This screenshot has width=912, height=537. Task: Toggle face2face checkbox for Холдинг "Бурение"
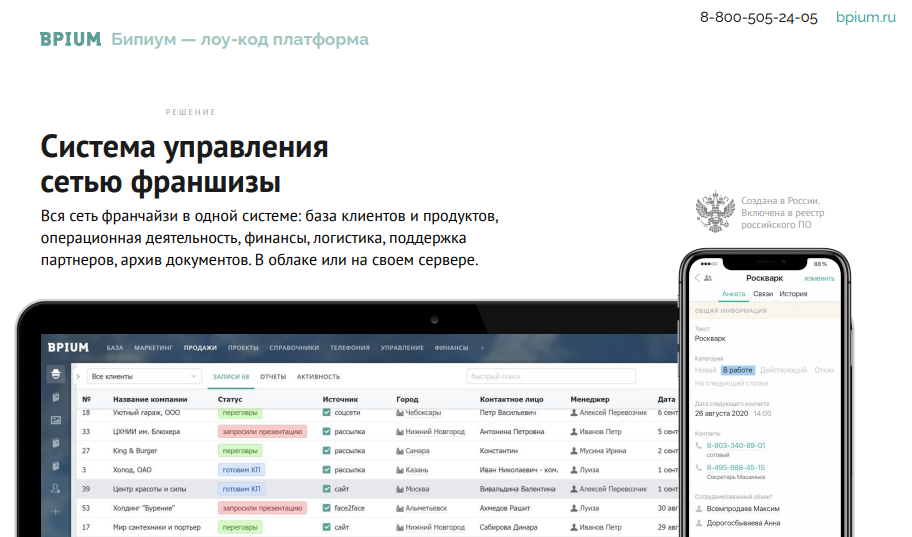click(x=326, y=508)
